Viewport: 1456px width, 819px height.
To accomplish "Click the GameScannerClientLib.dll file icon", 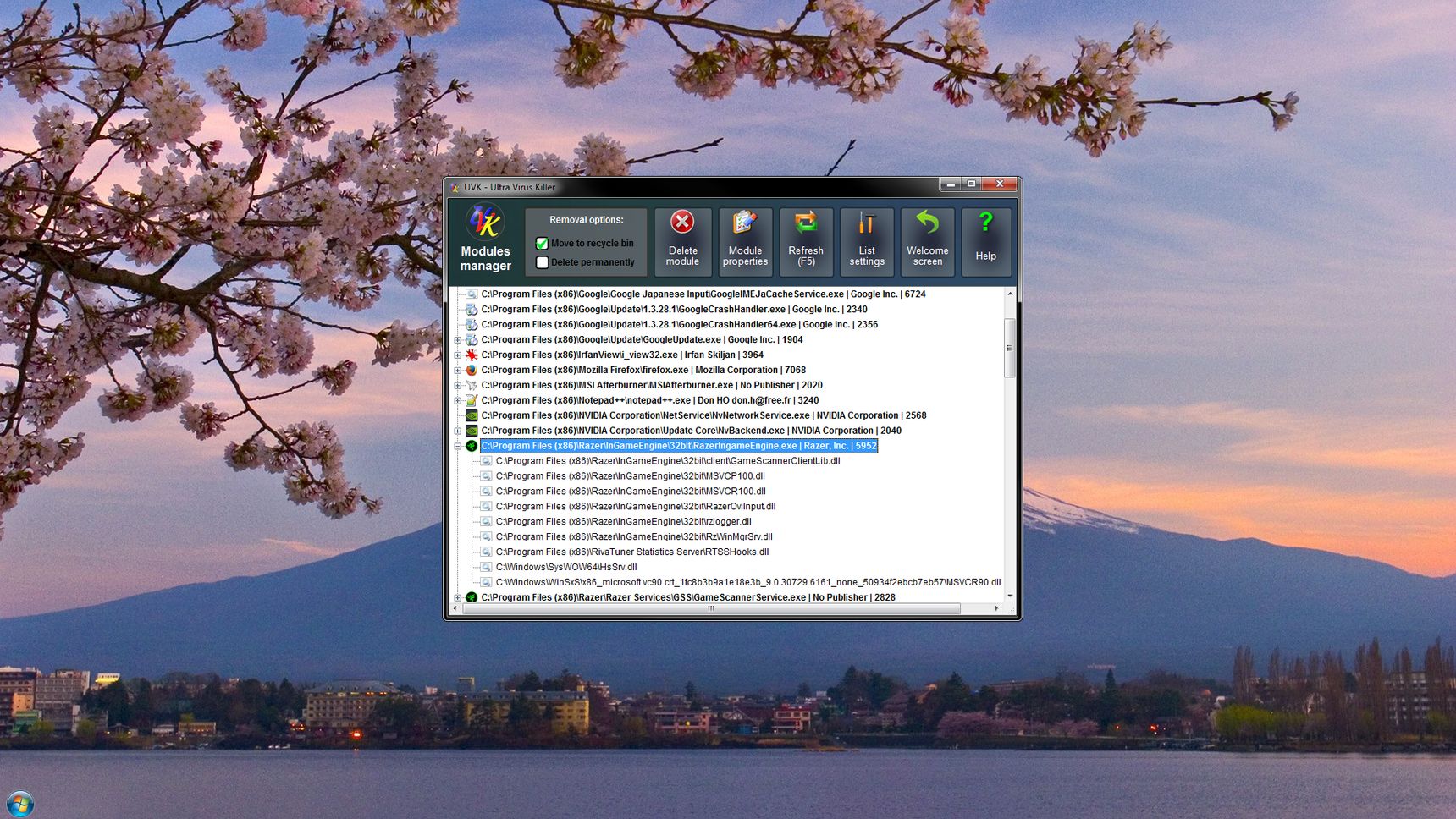I will click(x=486, y=461).
